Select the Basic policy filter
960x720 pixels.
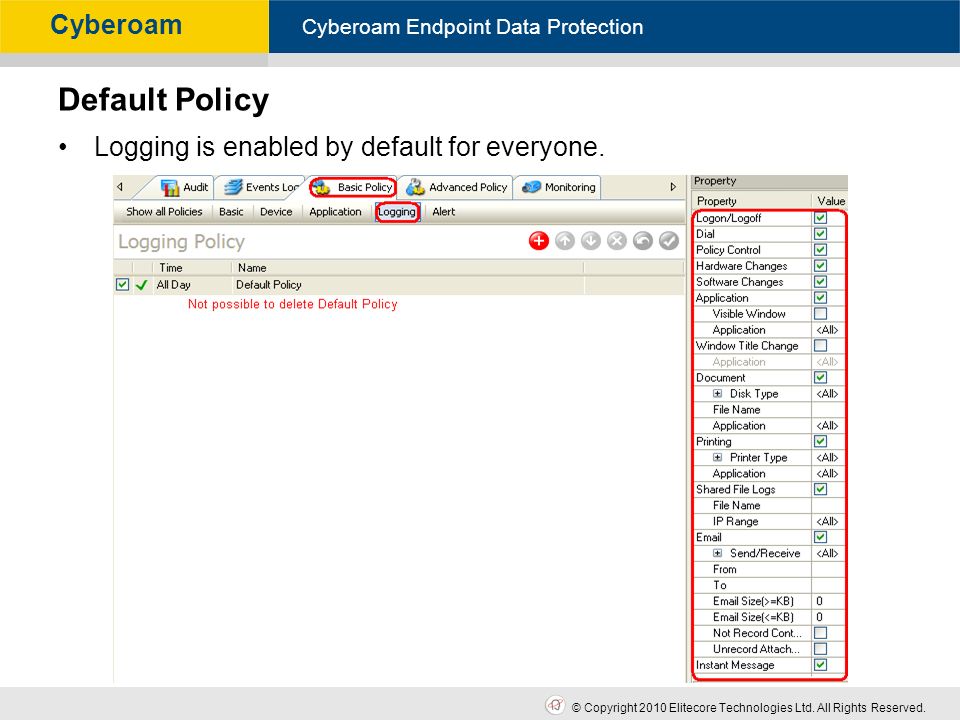231,212
